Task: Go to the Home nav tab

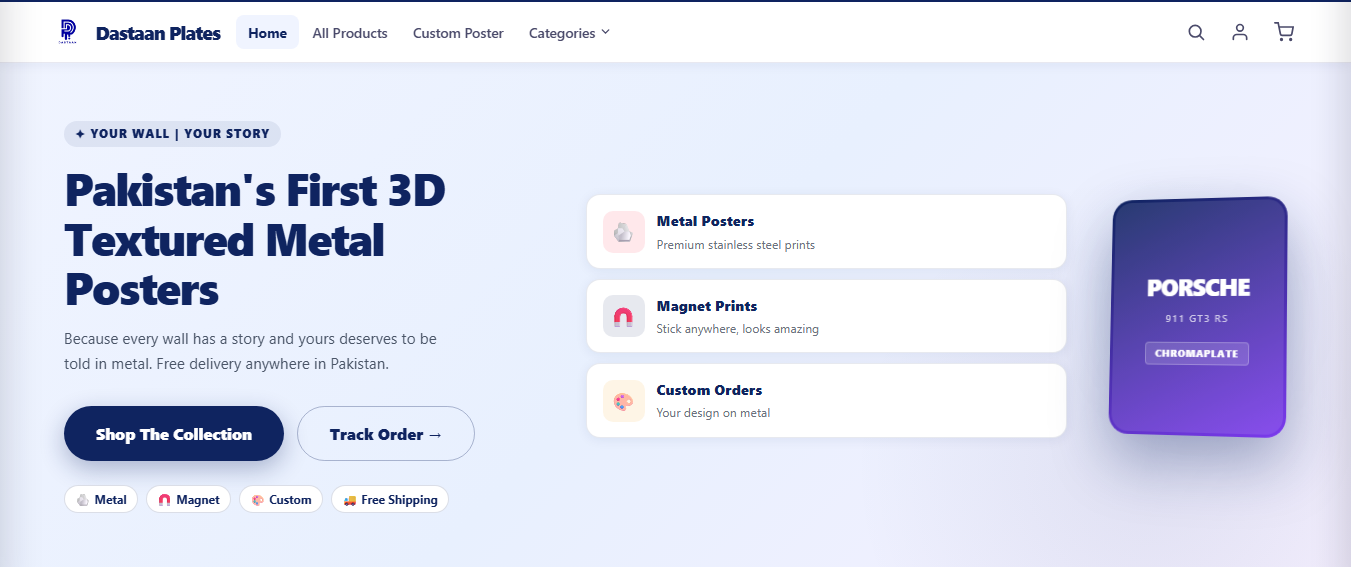Action: (267, 33)
